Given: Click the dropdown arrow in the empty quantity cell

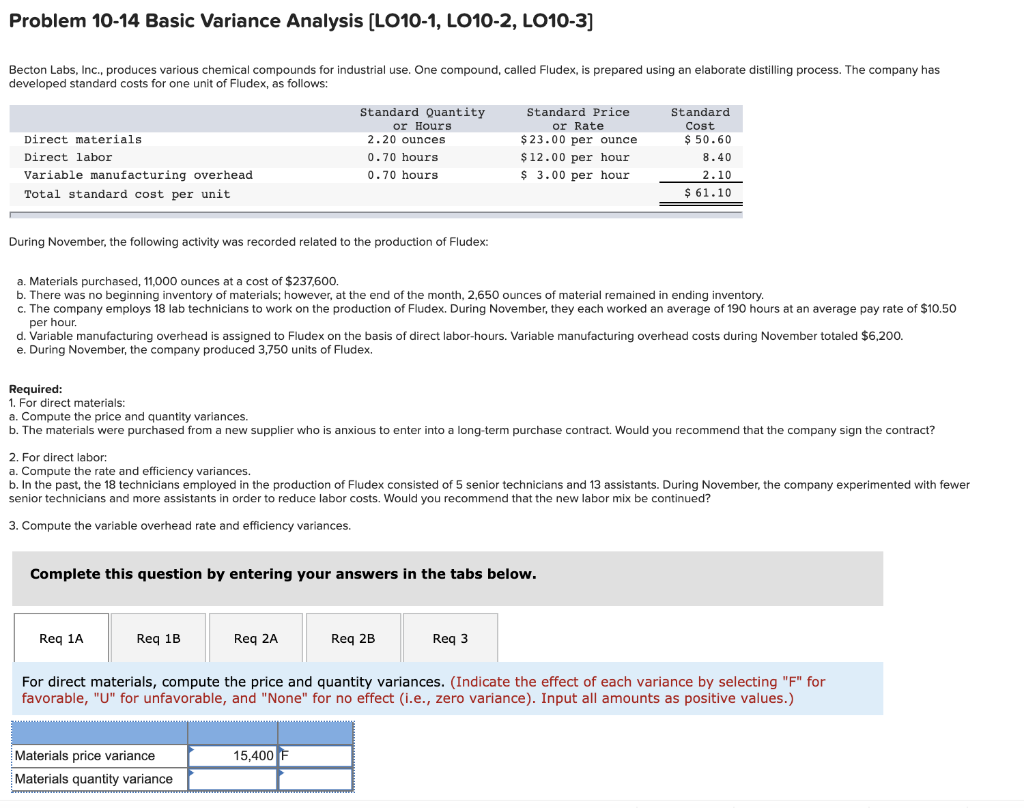Looking at the screenshot, I should click(190, 774).
